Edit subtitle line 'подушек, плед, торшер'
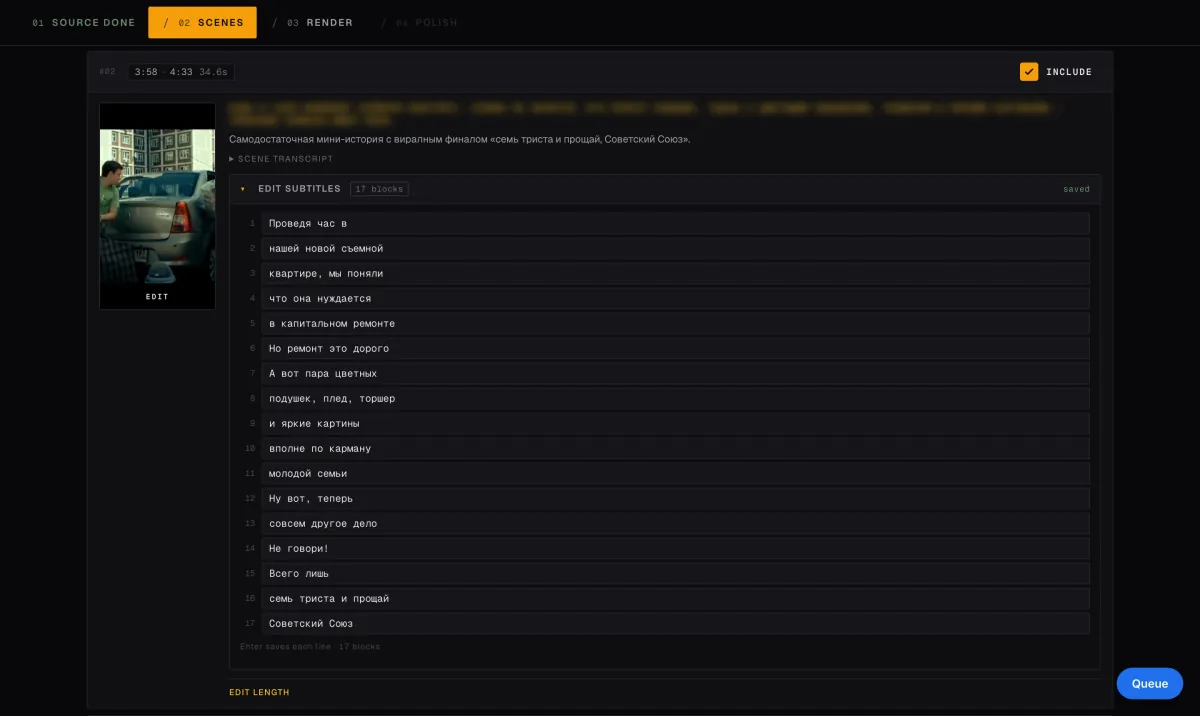 coord(676,398)
